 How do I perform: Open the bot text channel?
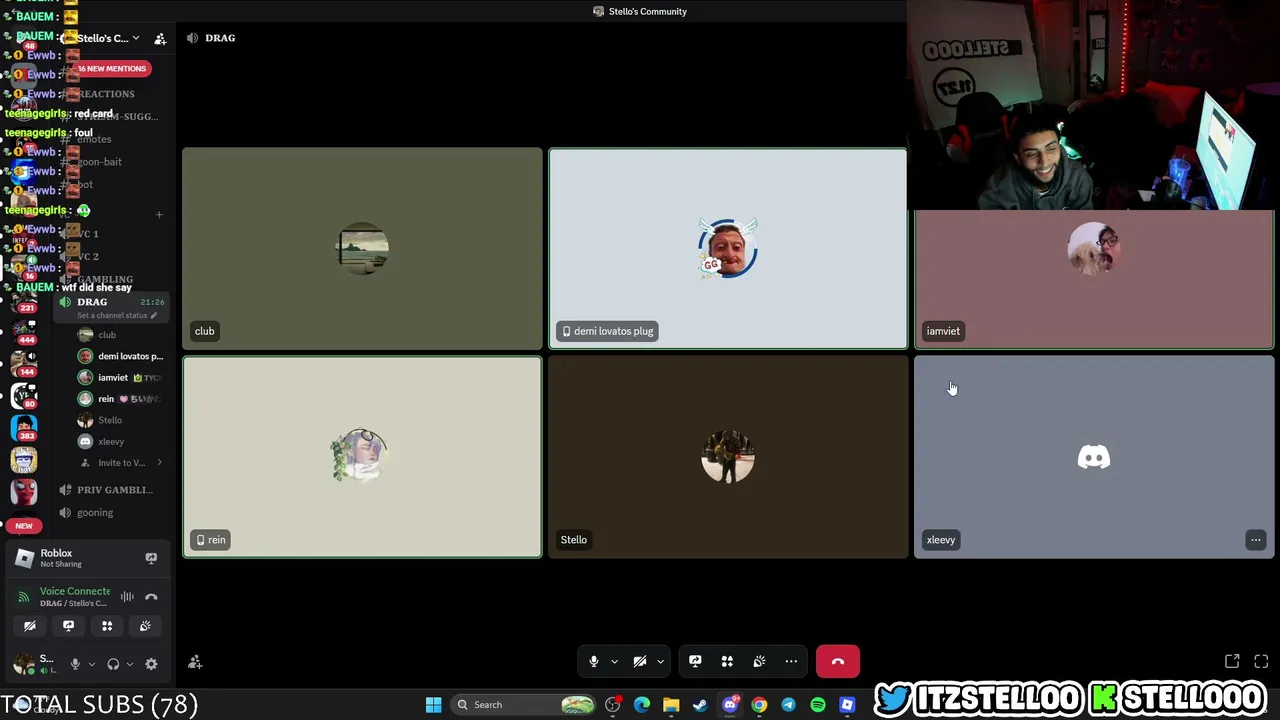(85, 185)
